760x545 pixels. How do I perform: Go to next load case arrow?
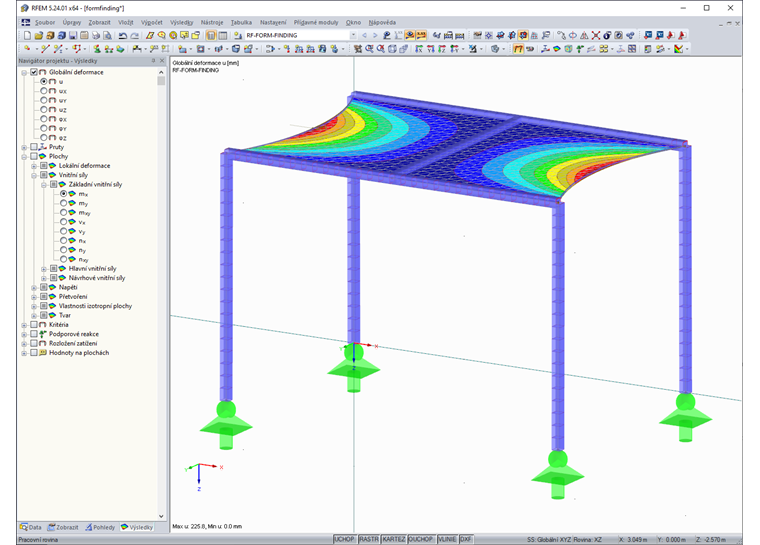pos(375,35)
